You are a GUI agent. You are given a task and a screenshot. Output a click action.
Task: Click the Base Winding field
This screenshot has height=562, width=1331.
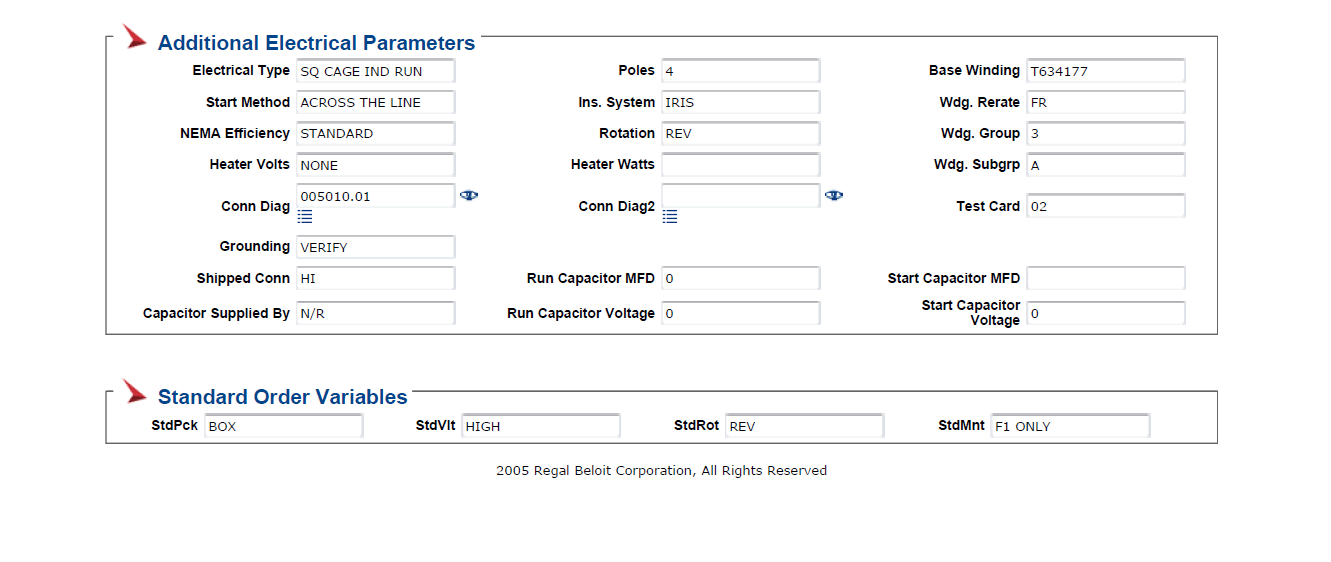coord(1106,71)
